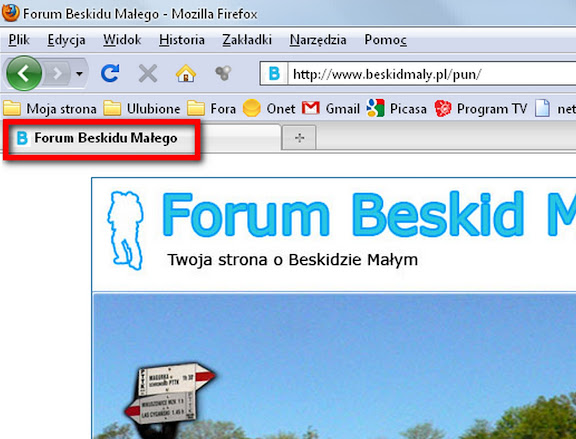Open the Moja strona bookmark folder
The width and height of the screenshot is (576, 439).
50,108
